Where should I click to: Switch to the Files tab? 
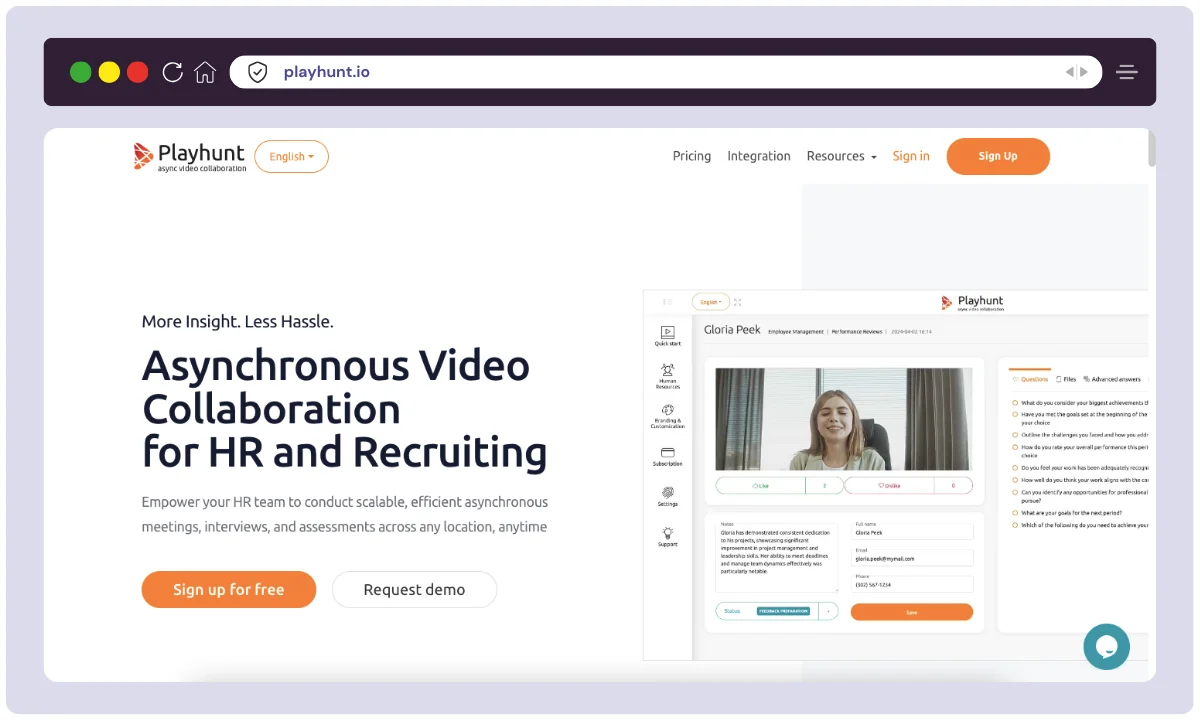1066,379
